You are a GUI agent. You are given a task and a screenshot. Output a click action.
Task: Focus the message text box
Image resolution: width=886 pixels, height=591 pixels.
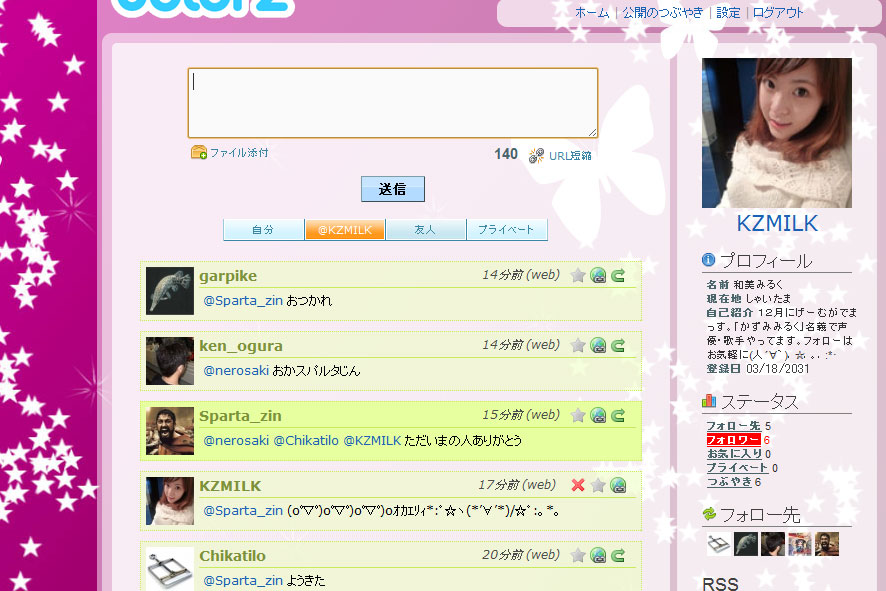point(392,103)
